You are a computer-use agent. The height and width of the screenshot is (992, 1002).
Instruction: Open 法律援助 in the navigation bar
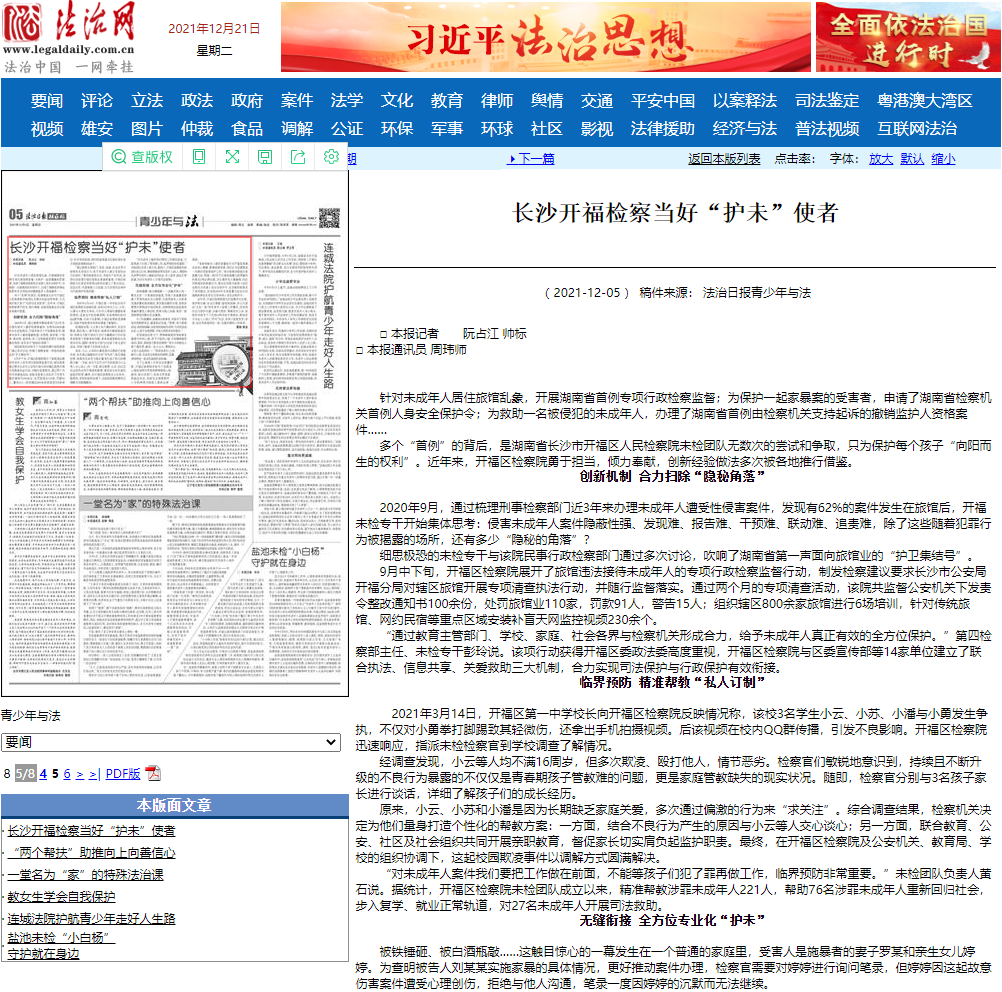pos(662,128)
